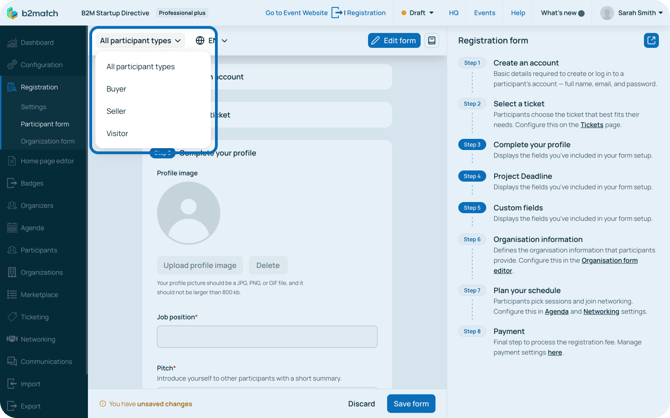Select Buyer participant type
Image resolution: width=670 pixels, height=418 pixels.
pos(116,89)
